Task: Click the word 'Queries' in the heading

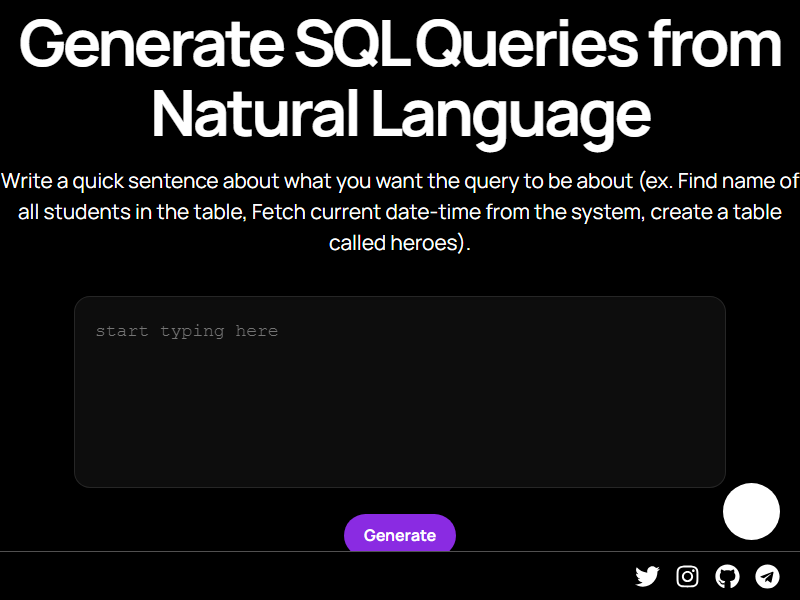Action: click(x=530, y=45)
